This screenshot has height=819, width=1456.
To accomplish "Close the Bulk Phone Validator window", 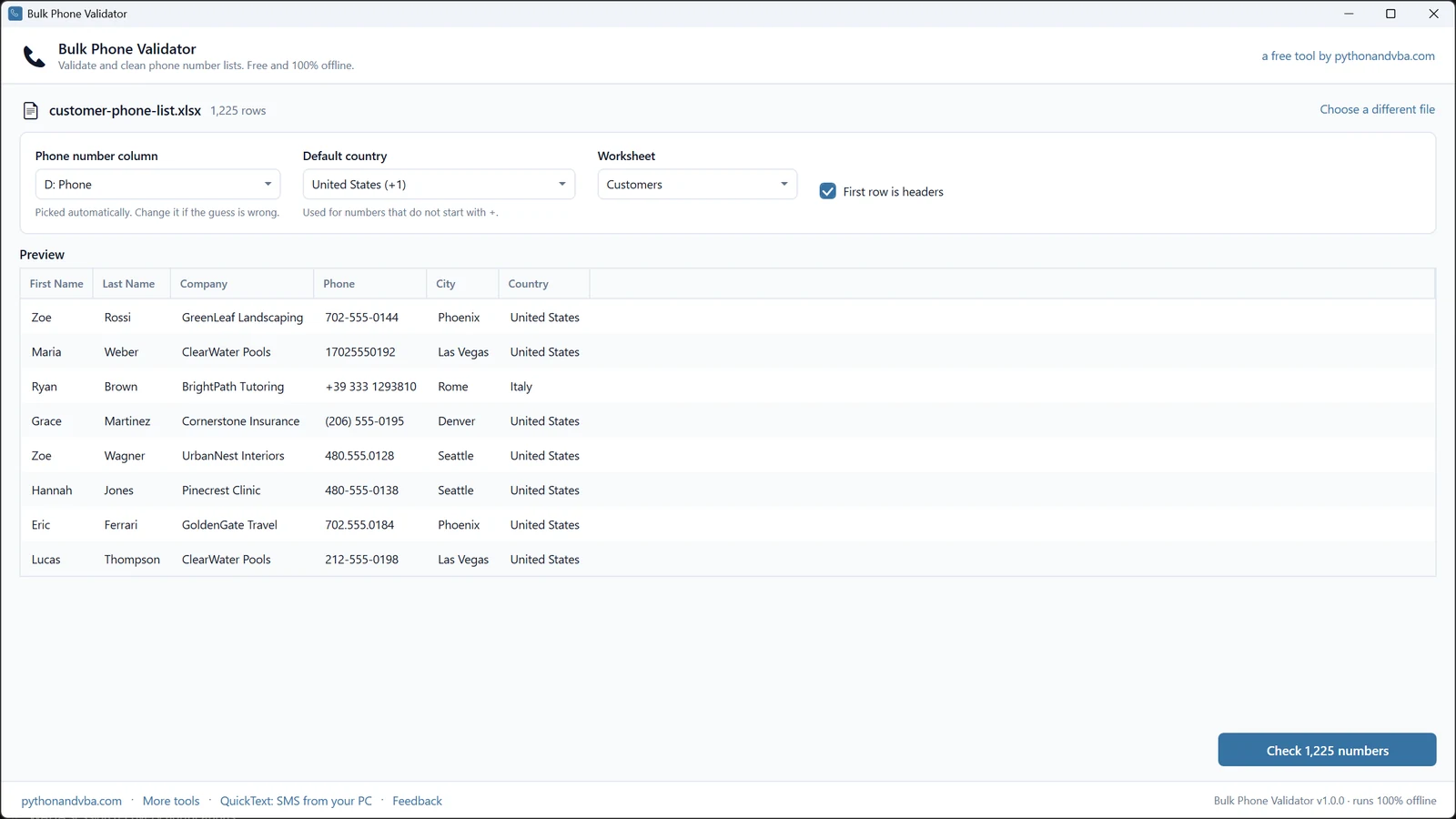I will (1433, 14).
